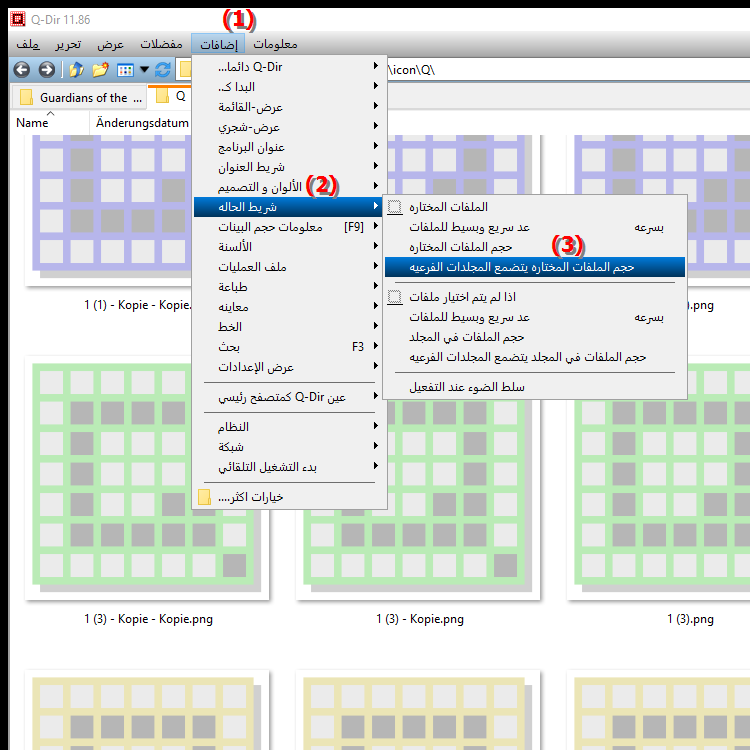The width and height of the screenshot is (750, 750).
Task: Click the Forward navigation arrow icon
Action: 46,70
